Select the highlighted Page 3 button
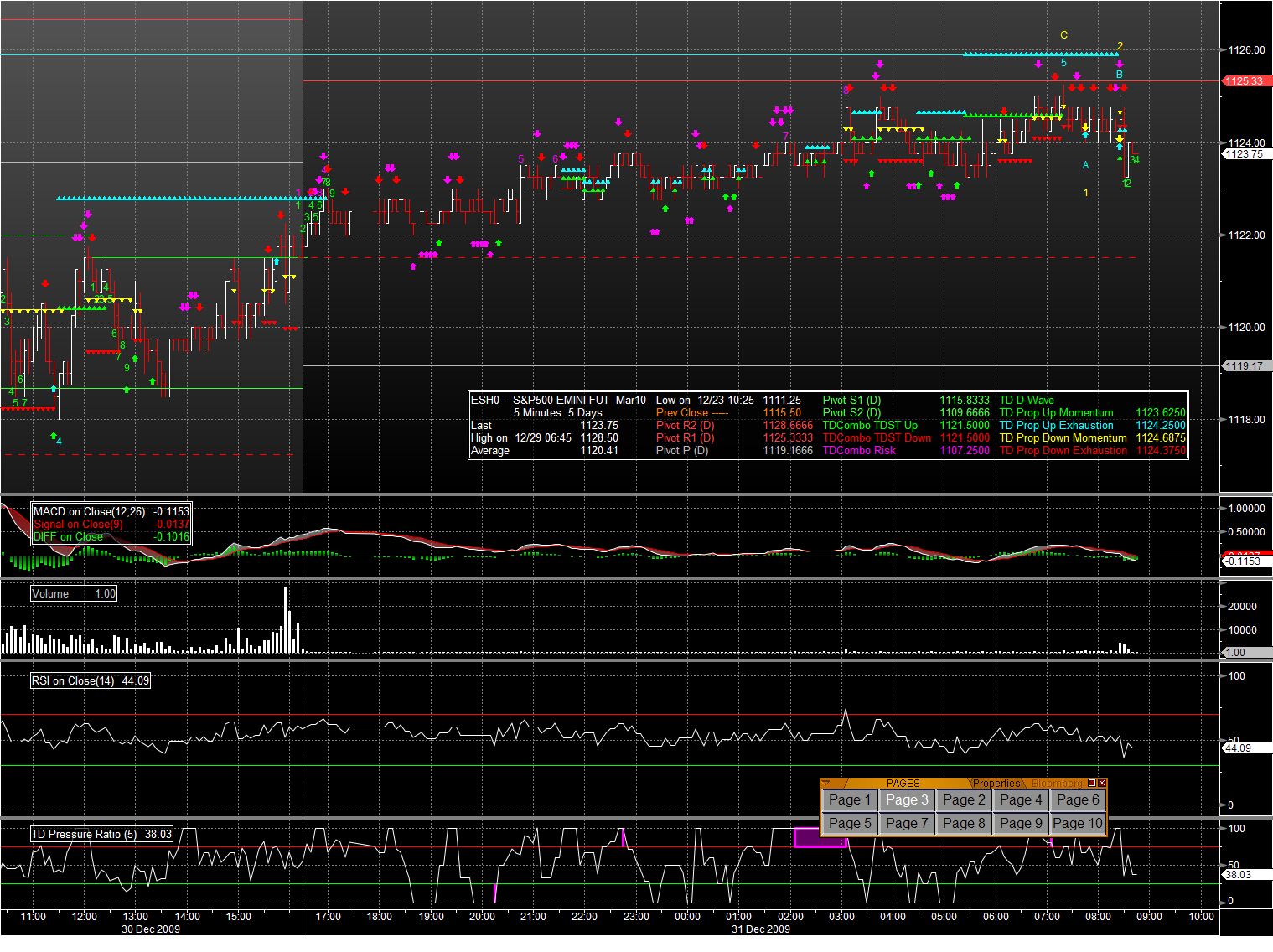Viewport: 1273px width, 952px height. pos(907,800)
